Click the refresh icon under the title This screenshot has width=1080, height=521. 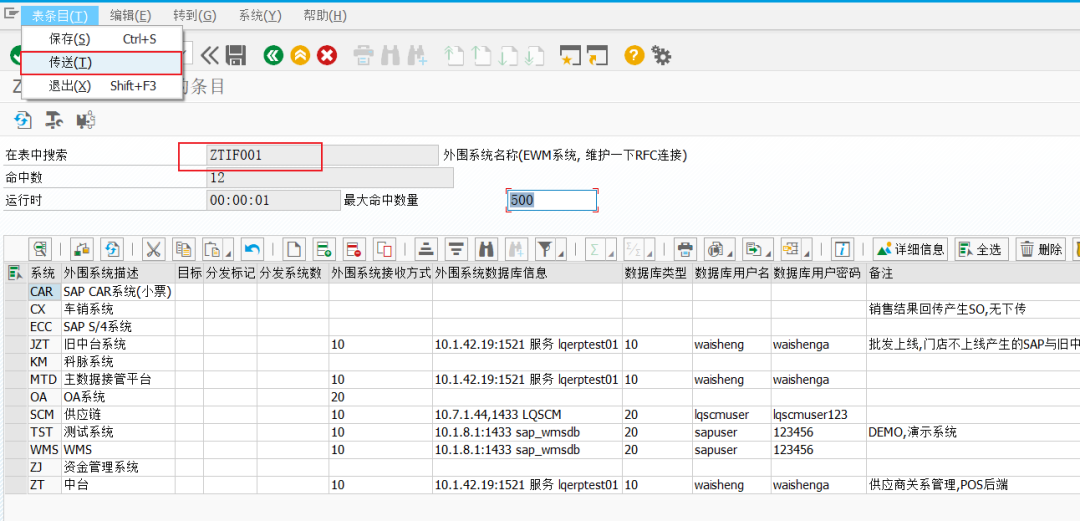click(x=23, y=120)
